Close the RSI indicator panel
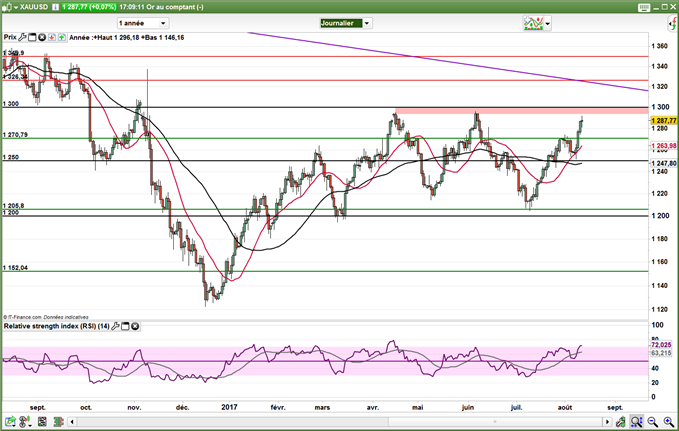Screen dimensions: 679x431 point(135,326)
